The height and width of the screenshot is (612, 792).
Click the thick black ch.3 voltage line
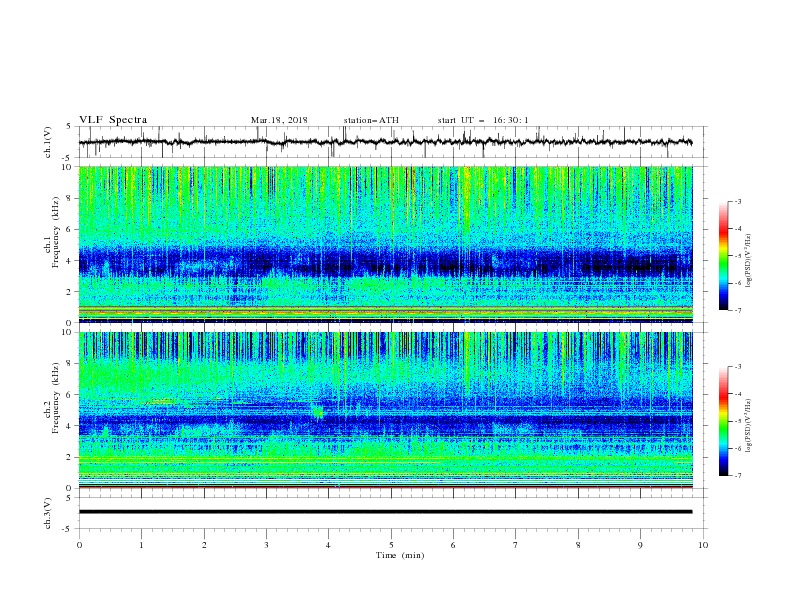coord(385,512)
